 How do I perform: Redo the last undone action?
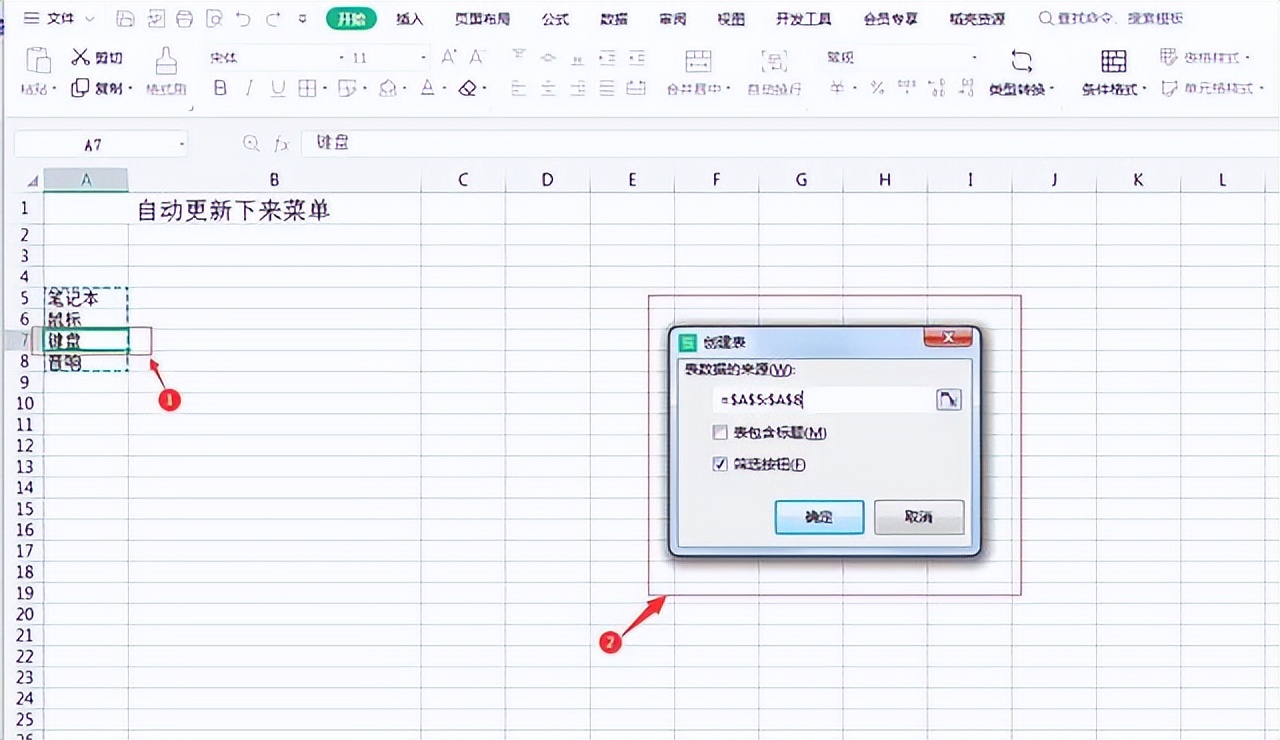click(273, 18)
